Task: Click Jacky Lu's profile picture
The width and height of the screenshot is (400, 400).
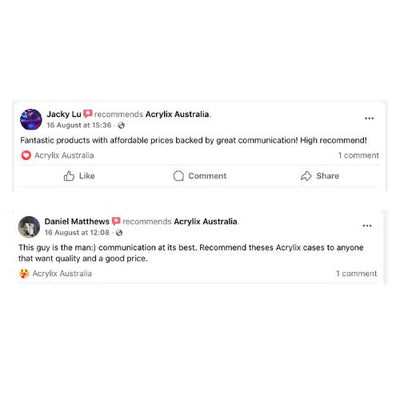Action: click(x=31, y=119)
